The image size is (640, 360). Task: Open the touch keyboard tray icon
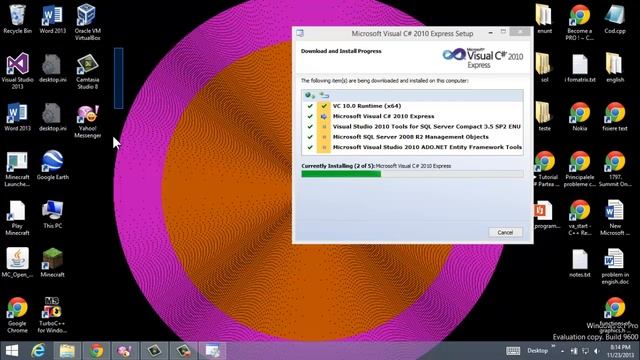(x=513, y=351)
